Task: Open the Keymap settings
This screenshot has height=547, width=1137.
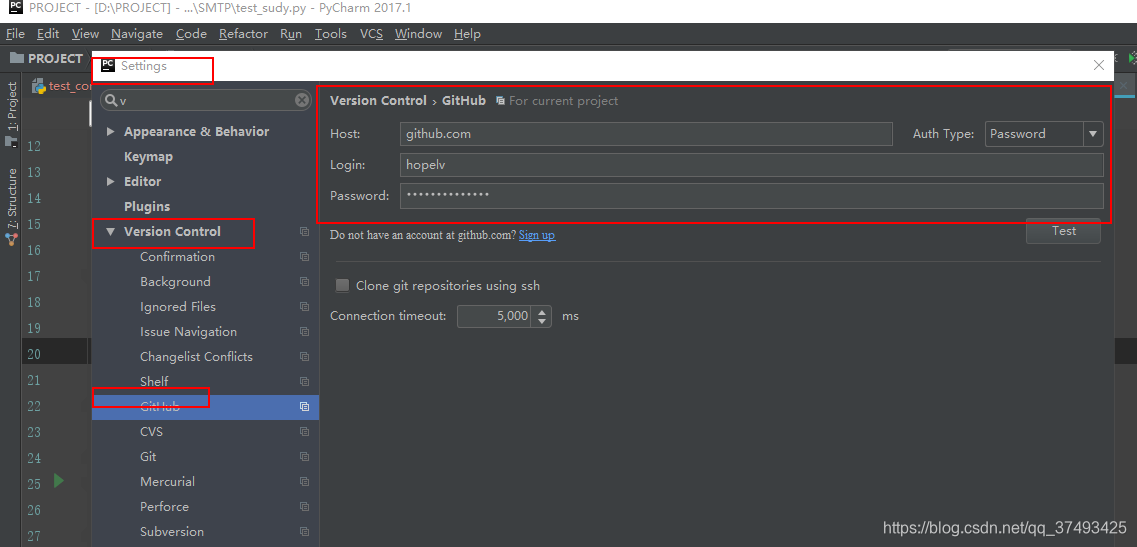Action: coord(148,157)
